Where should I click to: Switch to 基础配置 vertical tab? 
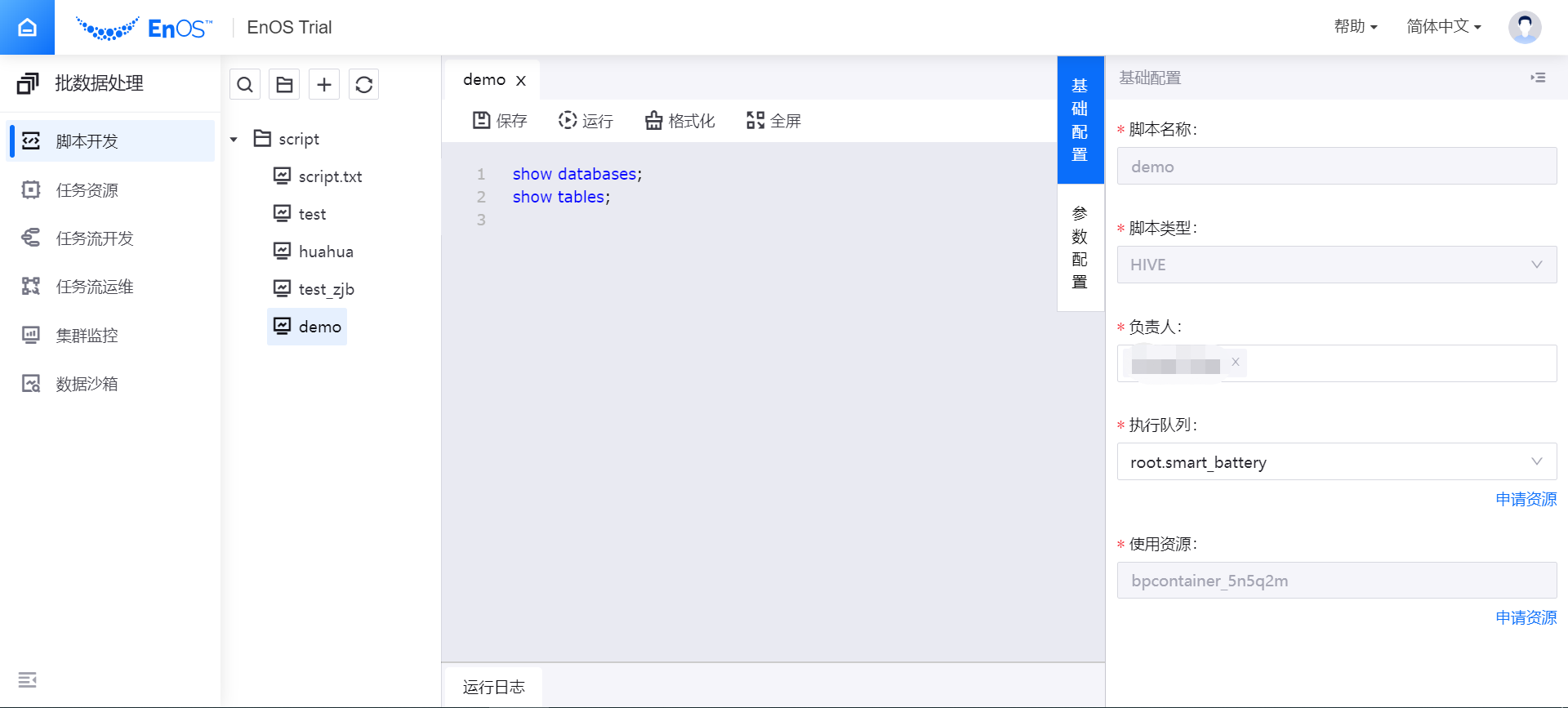(x=1080, y=120)
